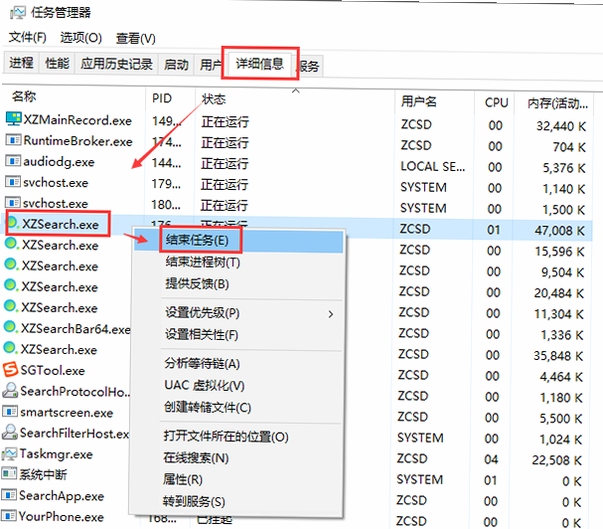Open the 选项(O) menu
Image resolution: width=603 pixels, height=529 pixels.
81,38
